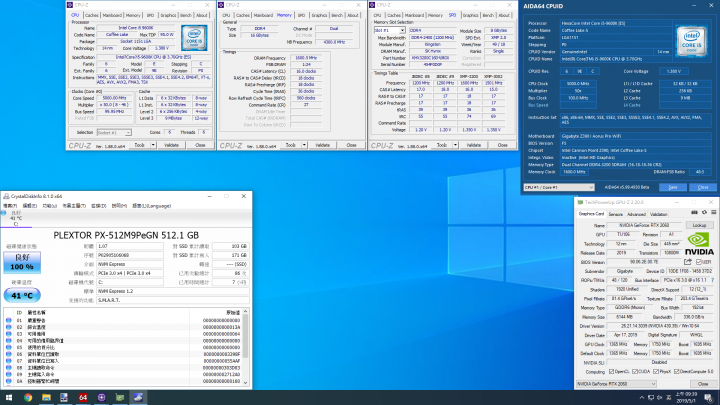Click SMART list scrollbar up arrow

tap(246, 312)
